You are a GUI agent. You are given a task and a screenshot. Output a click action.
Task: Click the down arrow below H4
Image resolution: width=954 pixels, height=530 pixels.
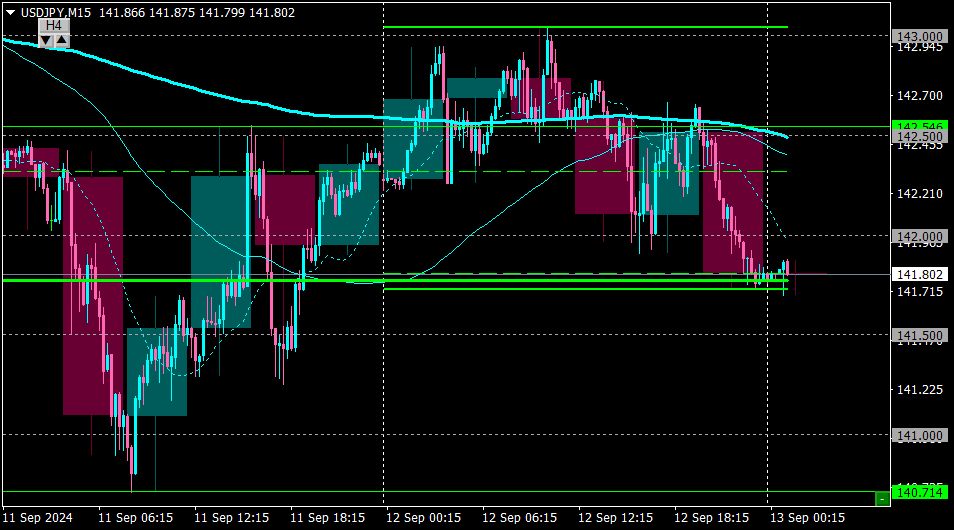[46, 41]
